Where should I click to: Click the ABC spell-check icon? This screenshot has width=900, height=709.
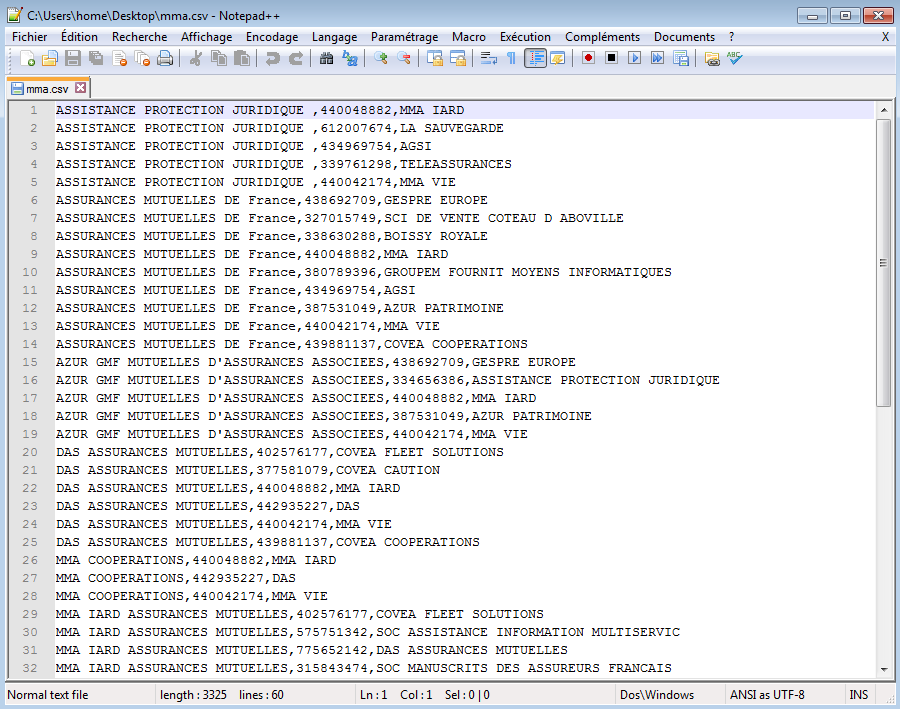point(735,59)
